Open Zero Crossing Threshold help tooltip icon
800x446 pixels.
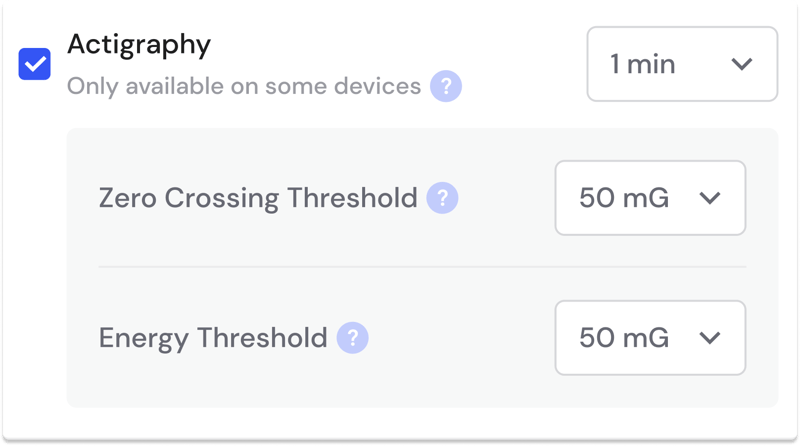click(x=442, y=198)
